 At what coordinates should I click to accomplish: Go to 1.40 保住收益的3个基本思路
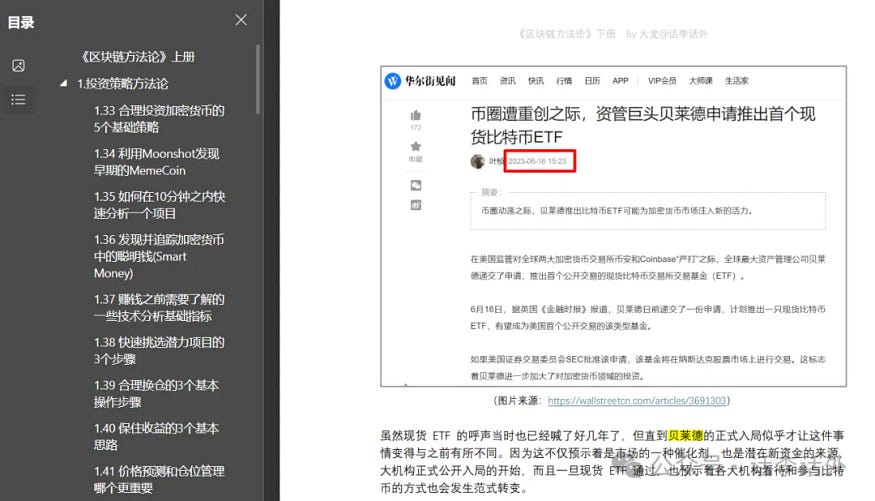coord(156,436)
